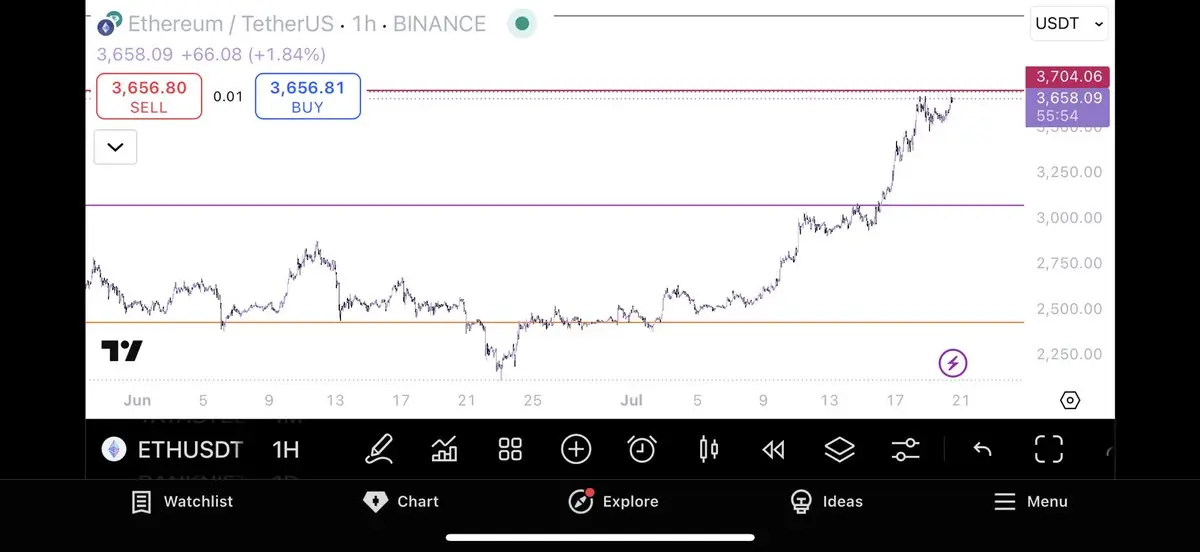This screenshot has height=552, width=1200.
Task: Click the SELL 3,656.80 button
Action: coord(149,97)
